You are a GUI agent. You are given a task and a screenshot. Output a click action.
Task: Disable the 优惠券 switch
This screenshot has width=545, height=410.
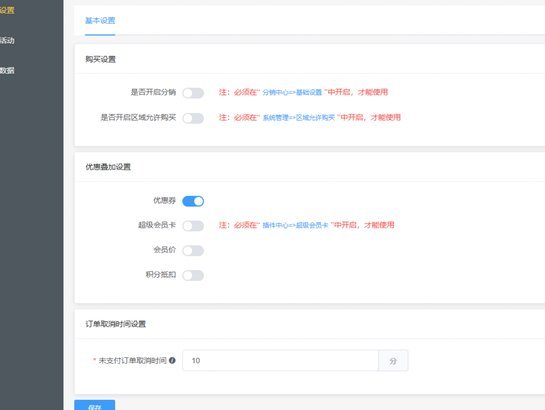click(x=193, y=201)
